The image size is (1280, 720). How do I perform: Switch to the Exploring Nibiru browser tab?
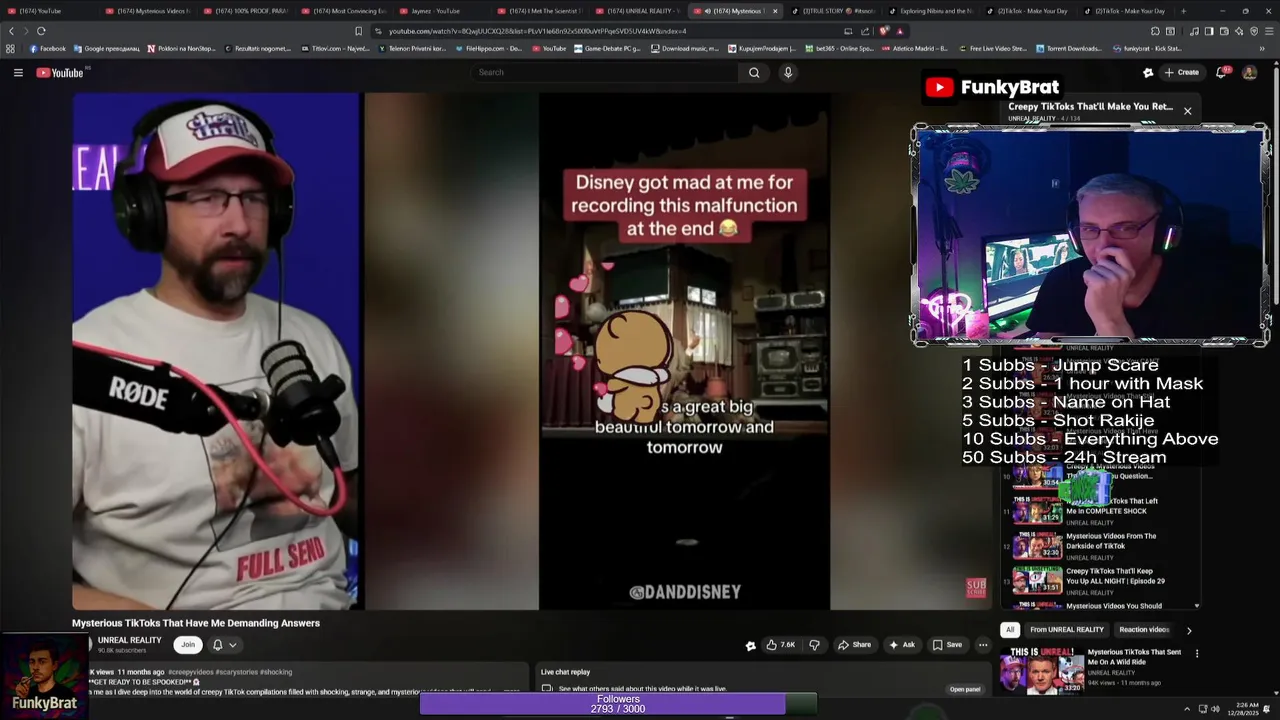pyautogui.click(x=930, y=11)
